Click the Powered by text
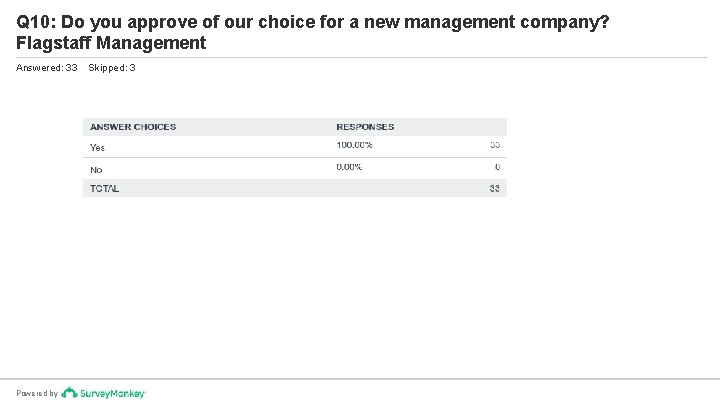The height and width of the screenshot is (405, 720). click(x=37, y=394)
